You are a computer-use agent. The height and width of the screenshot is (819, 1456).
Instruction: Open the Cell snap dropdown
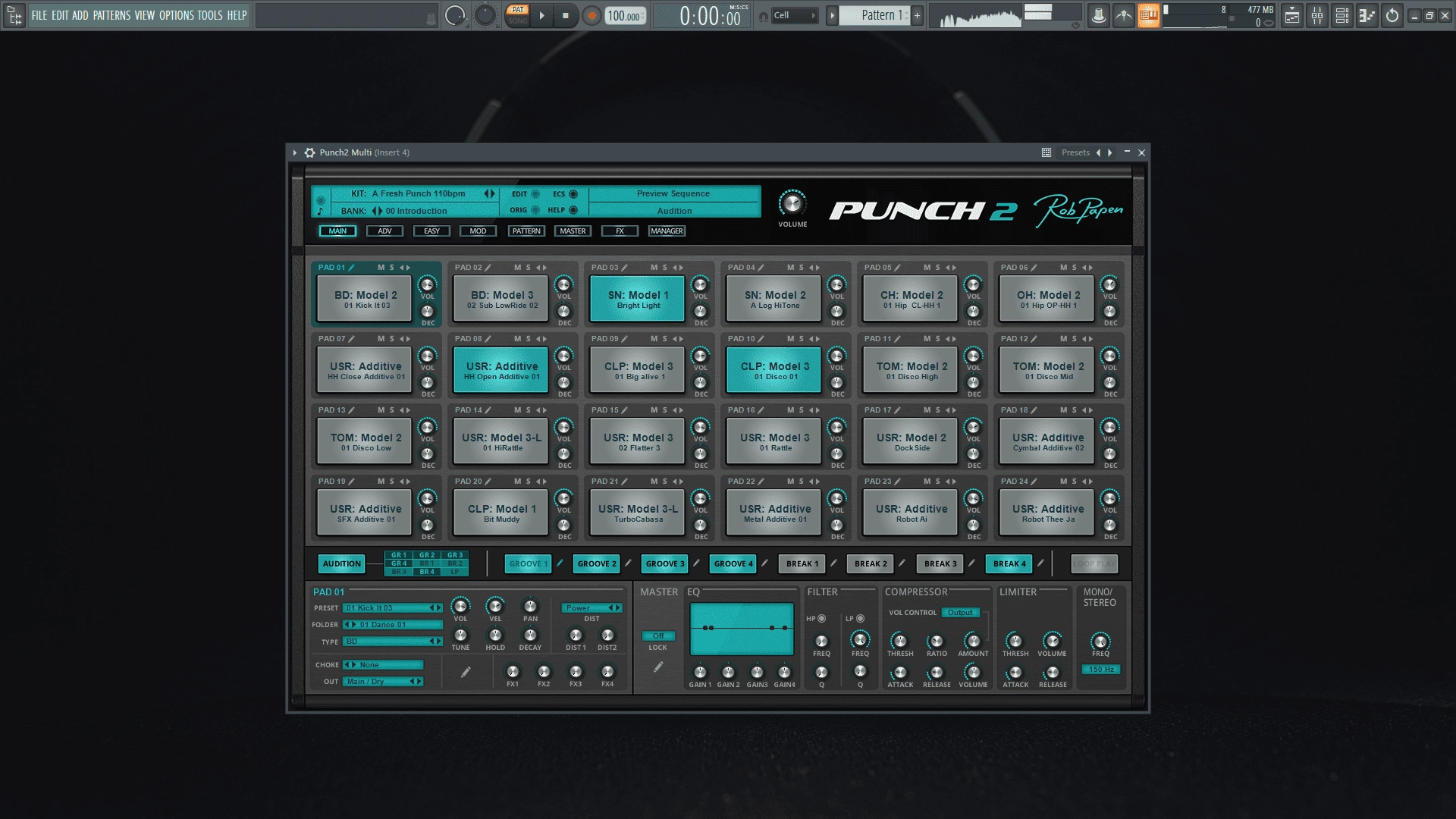tap(795, 15)
